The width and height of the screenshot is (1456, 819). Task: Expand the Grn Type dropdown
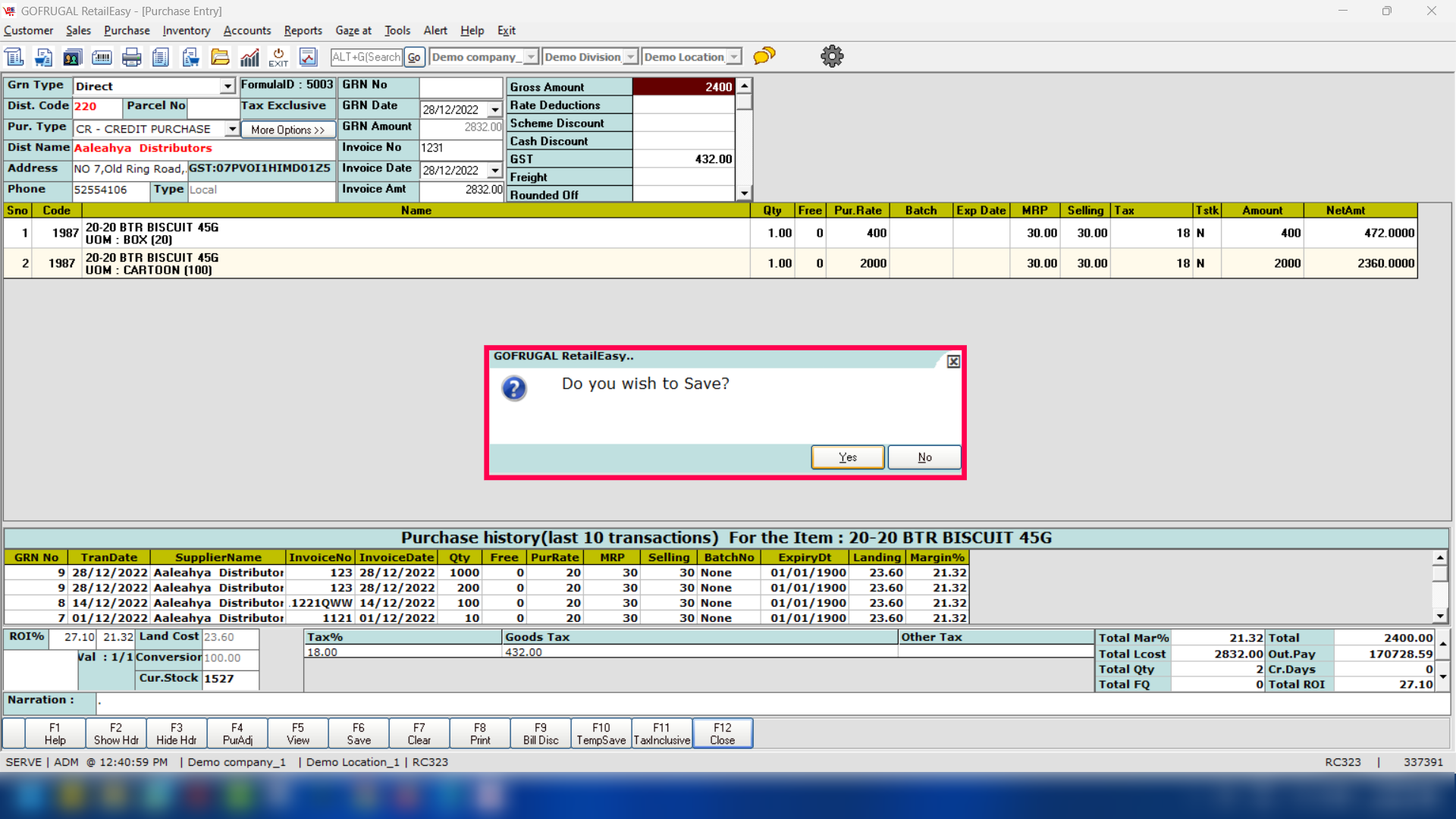(227, 86)
